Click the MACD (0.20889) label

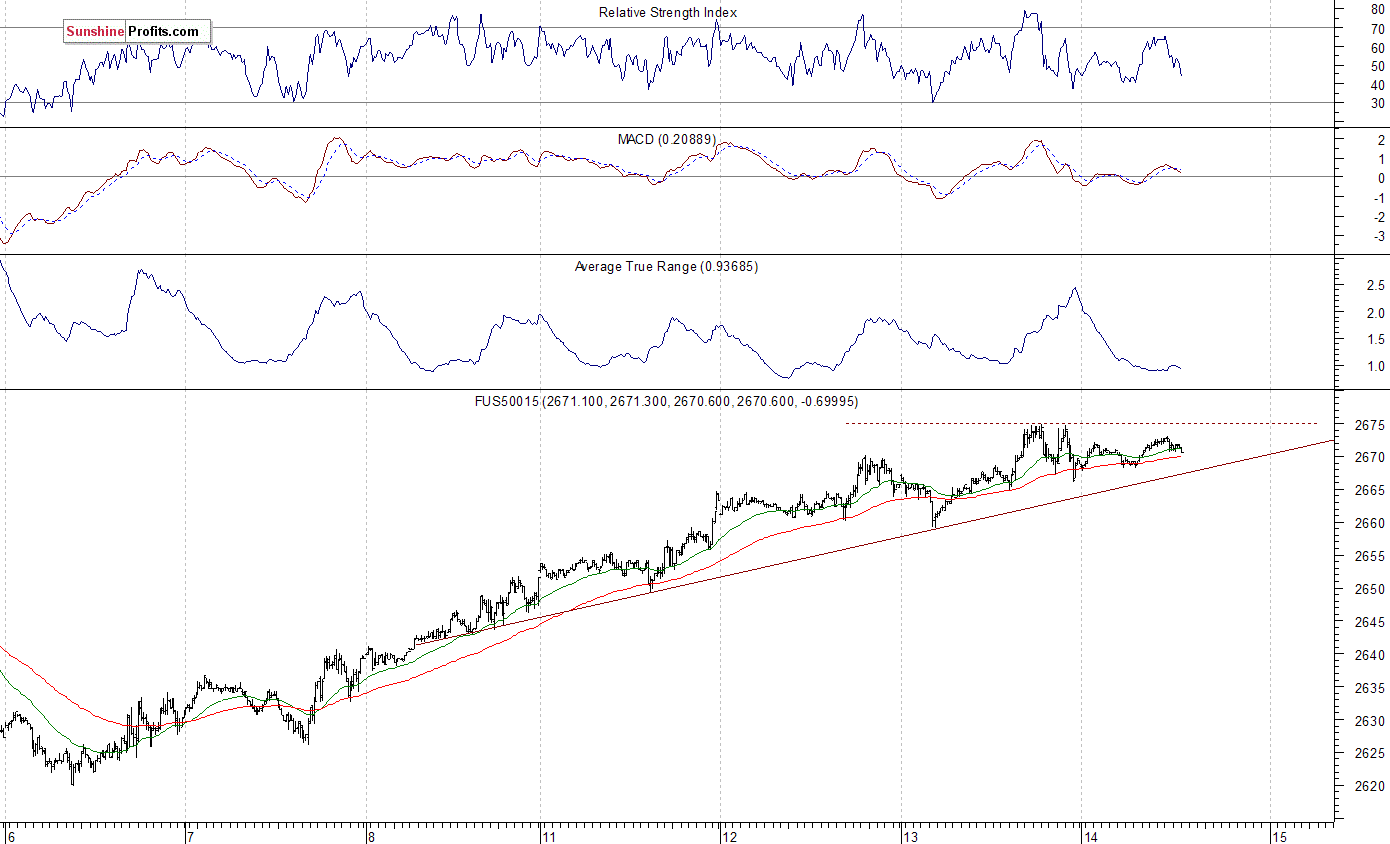666,140
